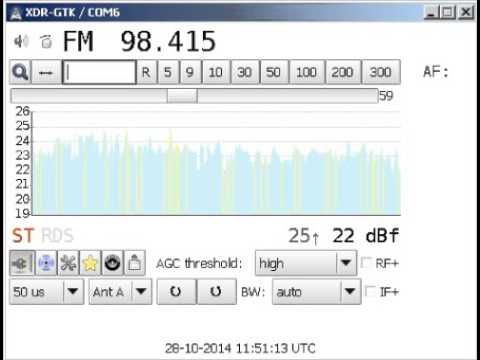Open the AGC threshold high dropdown
Image resolution: width=480 pixels, height=360 pixels.
306,263
